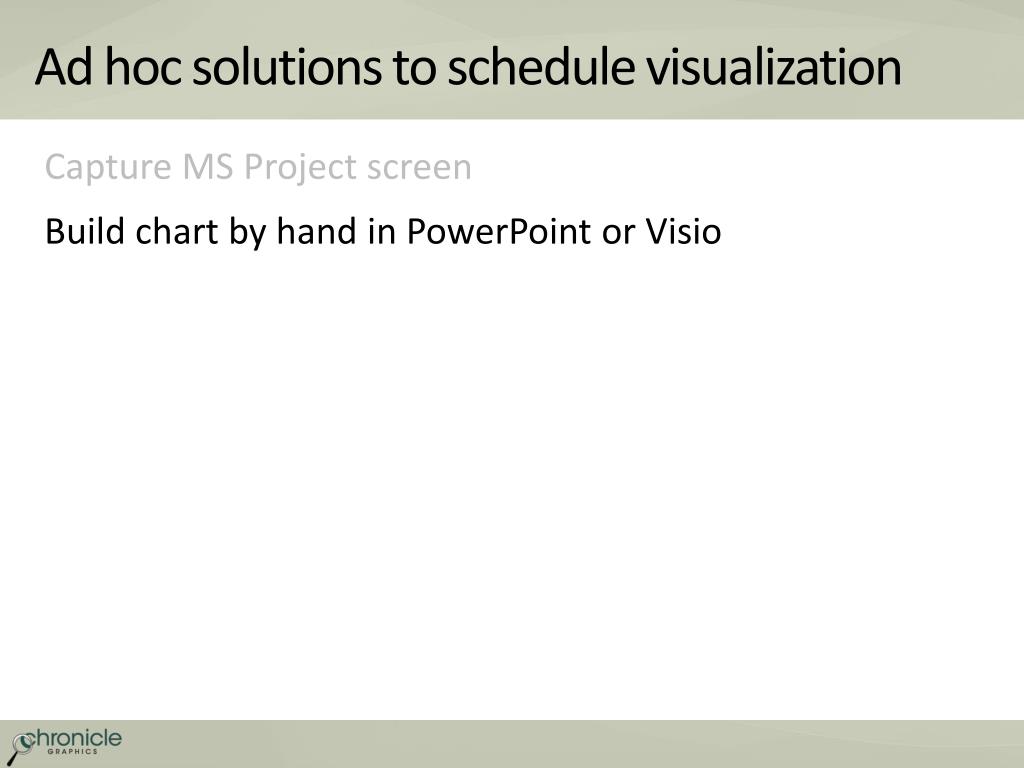Select the small GRAPHICS text under logo

coord(72,752)
